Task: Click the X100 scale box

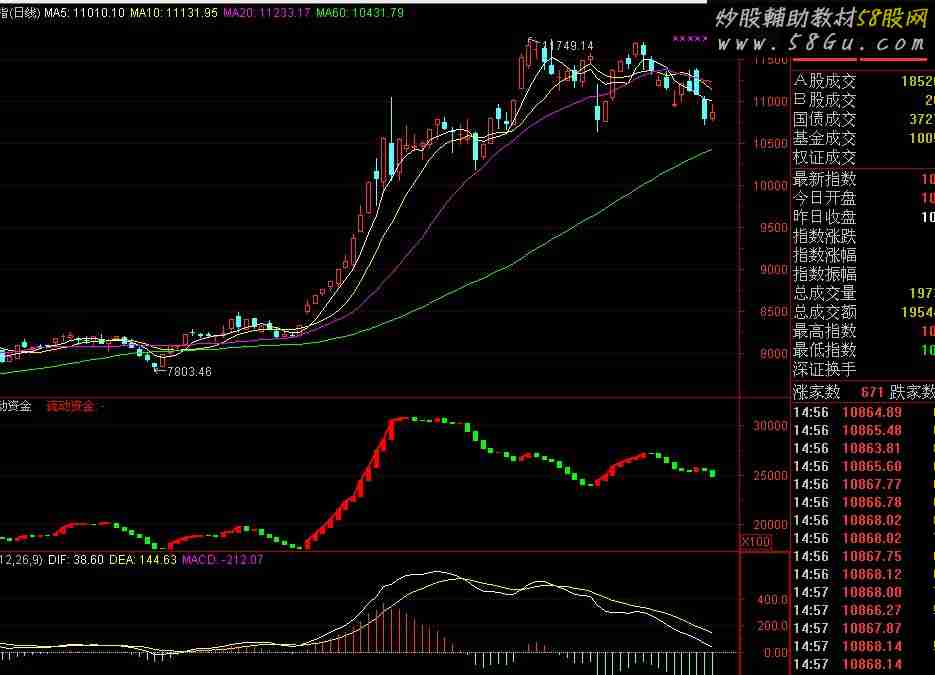Action: point(756,541)
